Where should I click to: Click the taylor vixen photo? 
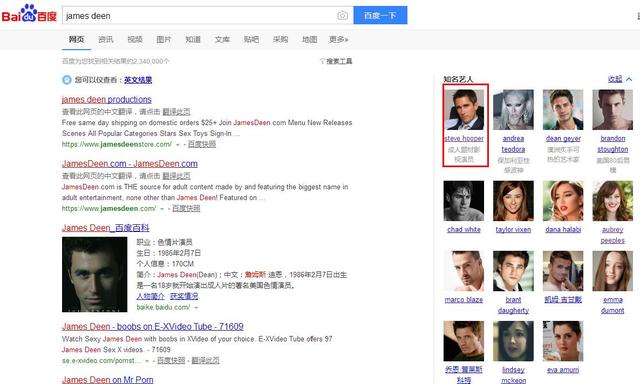(x=513, y=201)
